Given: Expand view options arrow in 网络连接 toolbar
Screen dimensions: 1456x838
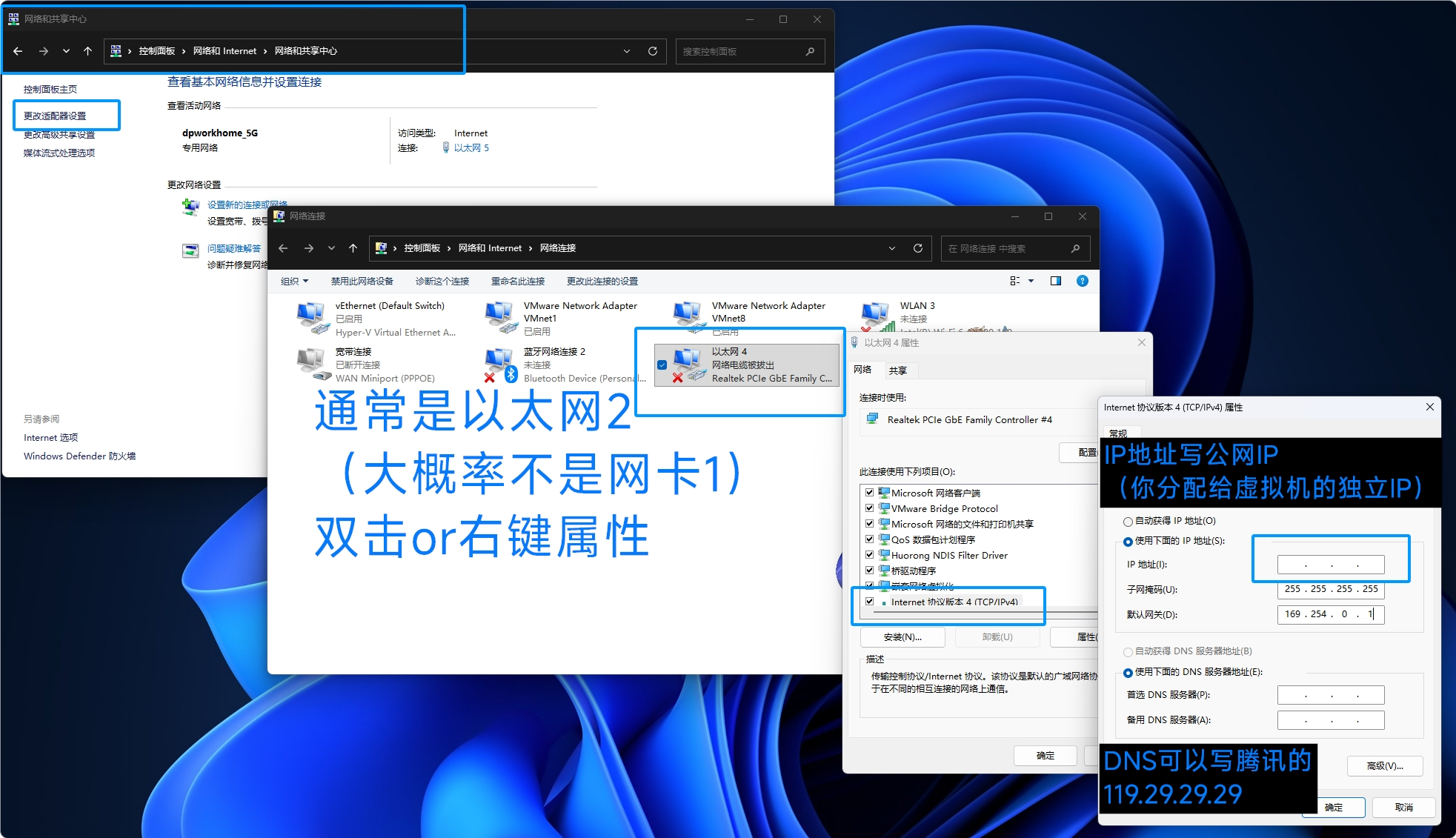Looking at the screenshot, I should pyautogui.click(x=1031, y=281).
